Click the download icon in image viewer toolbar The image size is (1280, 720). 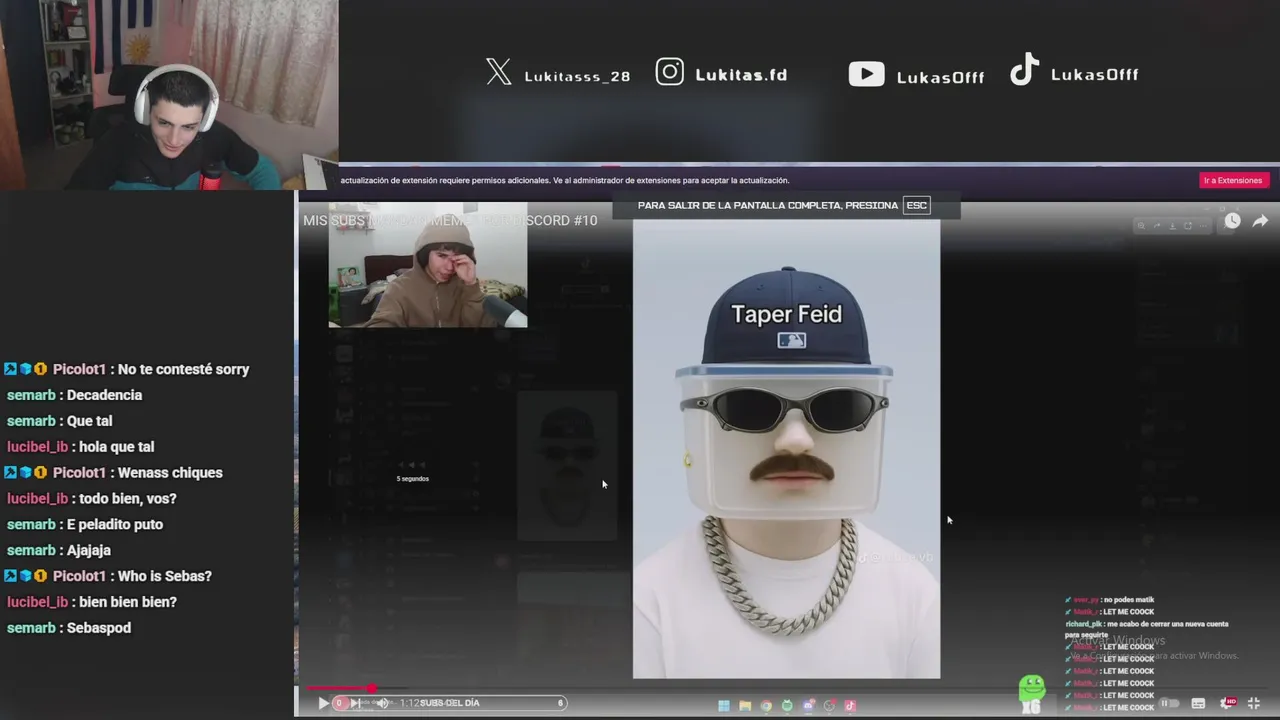click(1173, 226)
